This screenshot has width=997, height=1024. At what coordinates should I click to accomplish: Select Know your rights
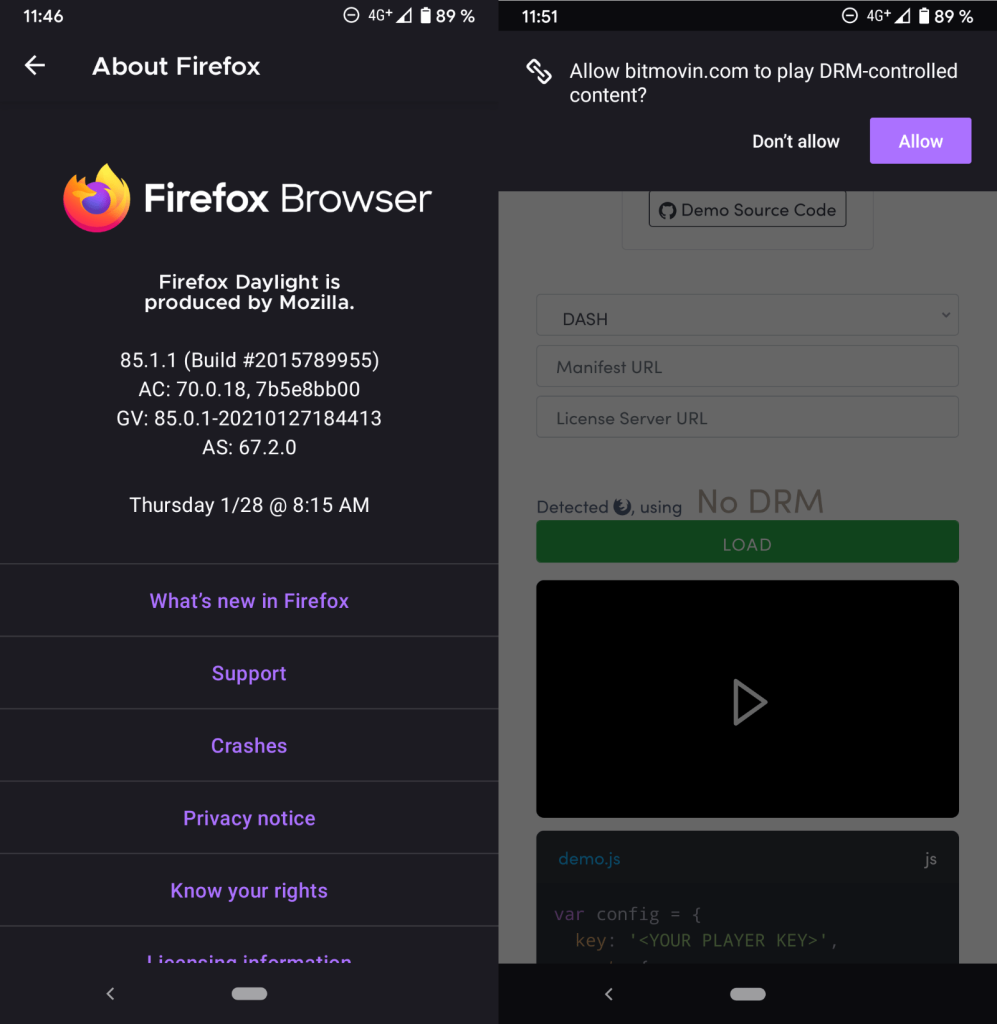(x=249, y=891)
